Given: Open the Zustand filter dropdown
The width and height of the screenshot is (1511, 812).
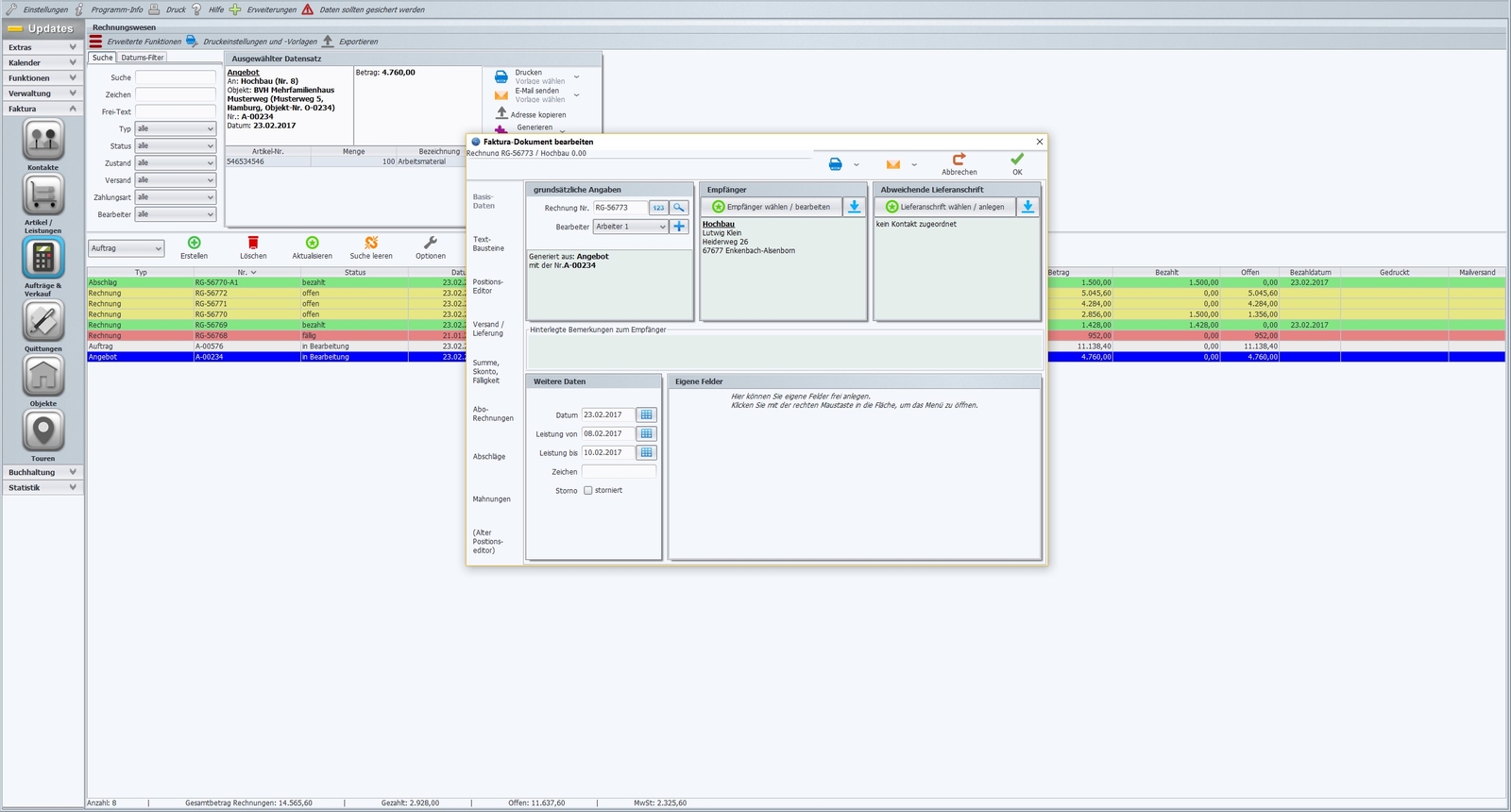Looking at the screenshot, I should (176, 162).
